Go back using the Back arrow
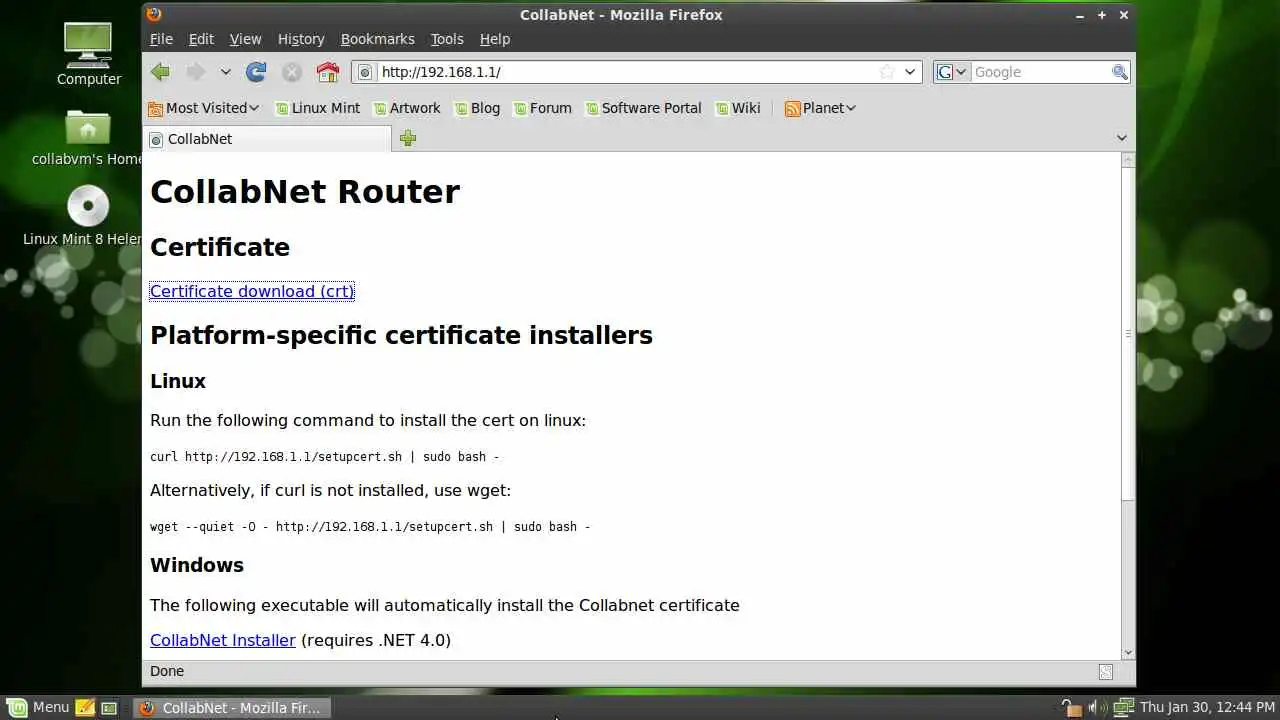Image resolution: width=1280 pixels, height=720 pixels. 160,72
